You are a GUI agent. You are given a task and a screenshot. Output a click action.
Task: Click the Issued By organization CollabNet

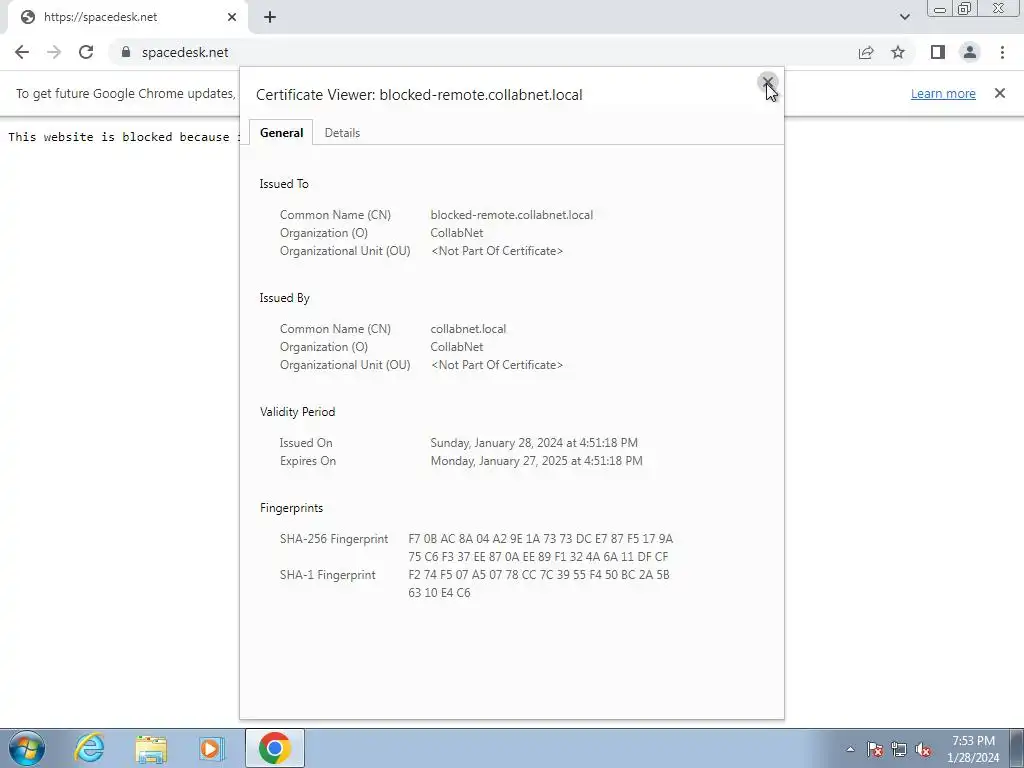(x=456, y=347)
